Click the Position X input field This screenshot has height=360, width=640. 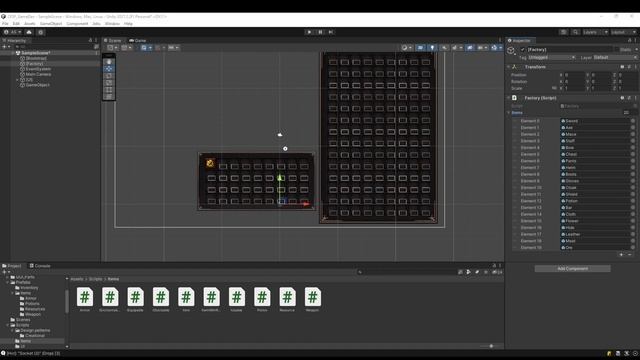tap(574, 75)
